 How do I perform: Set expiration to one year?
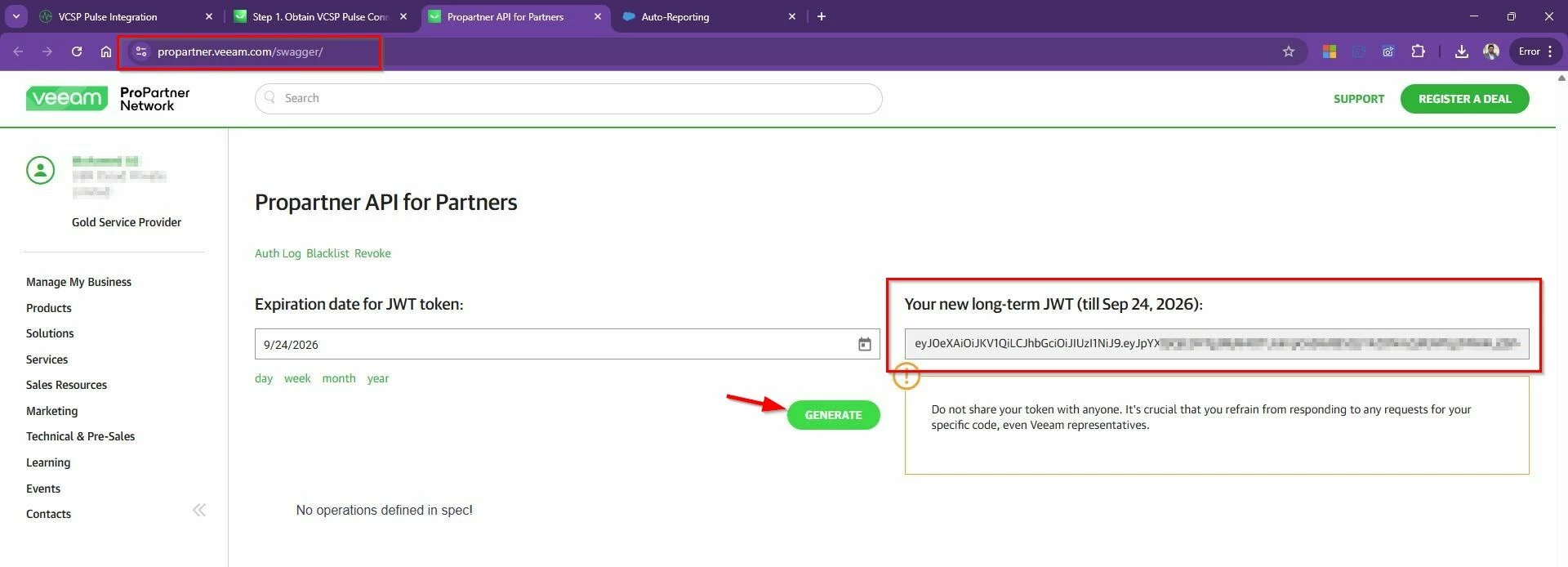(x=378, y=378)
